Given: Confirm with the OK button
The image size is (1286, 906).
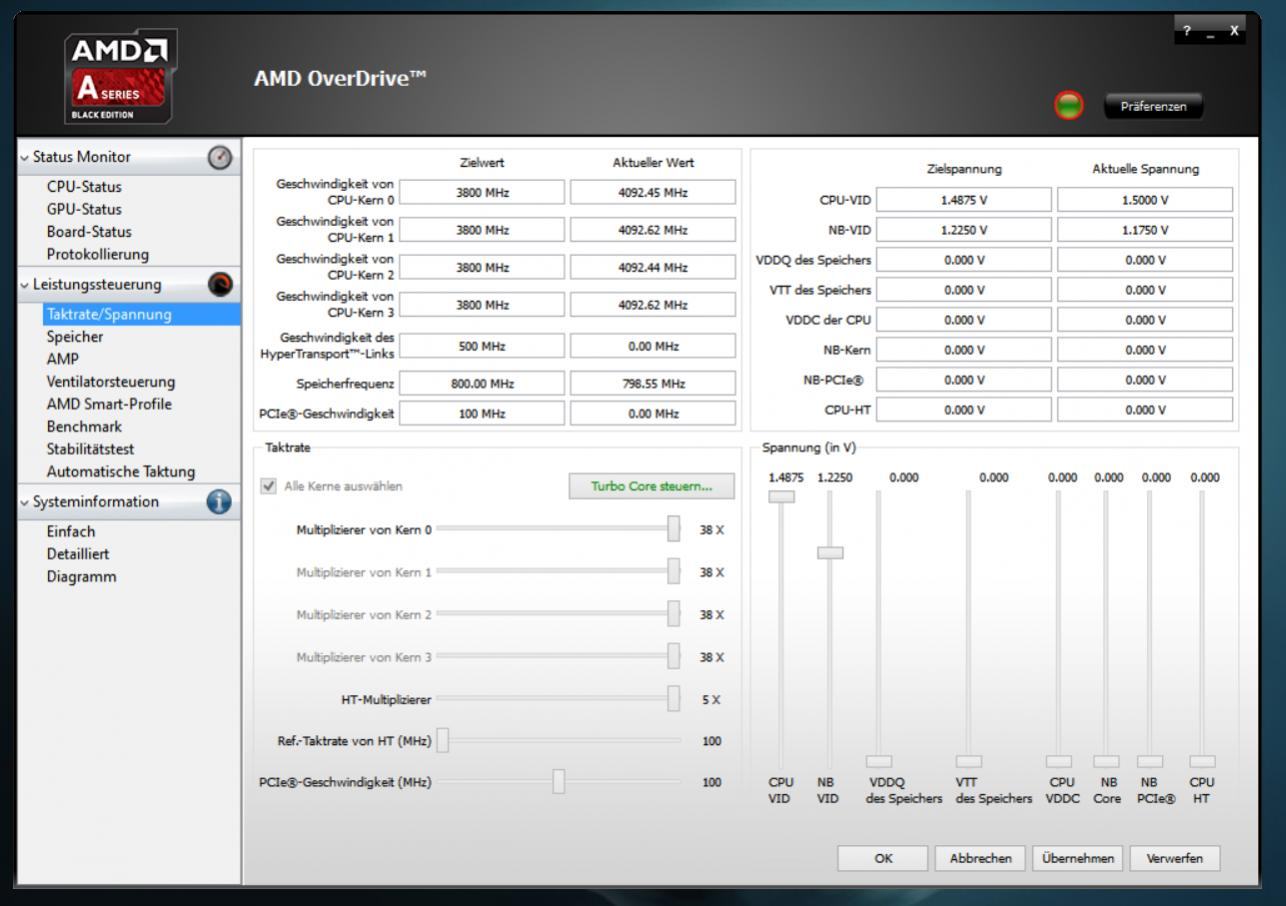Looking at the screenshot, I should point(883,858).
